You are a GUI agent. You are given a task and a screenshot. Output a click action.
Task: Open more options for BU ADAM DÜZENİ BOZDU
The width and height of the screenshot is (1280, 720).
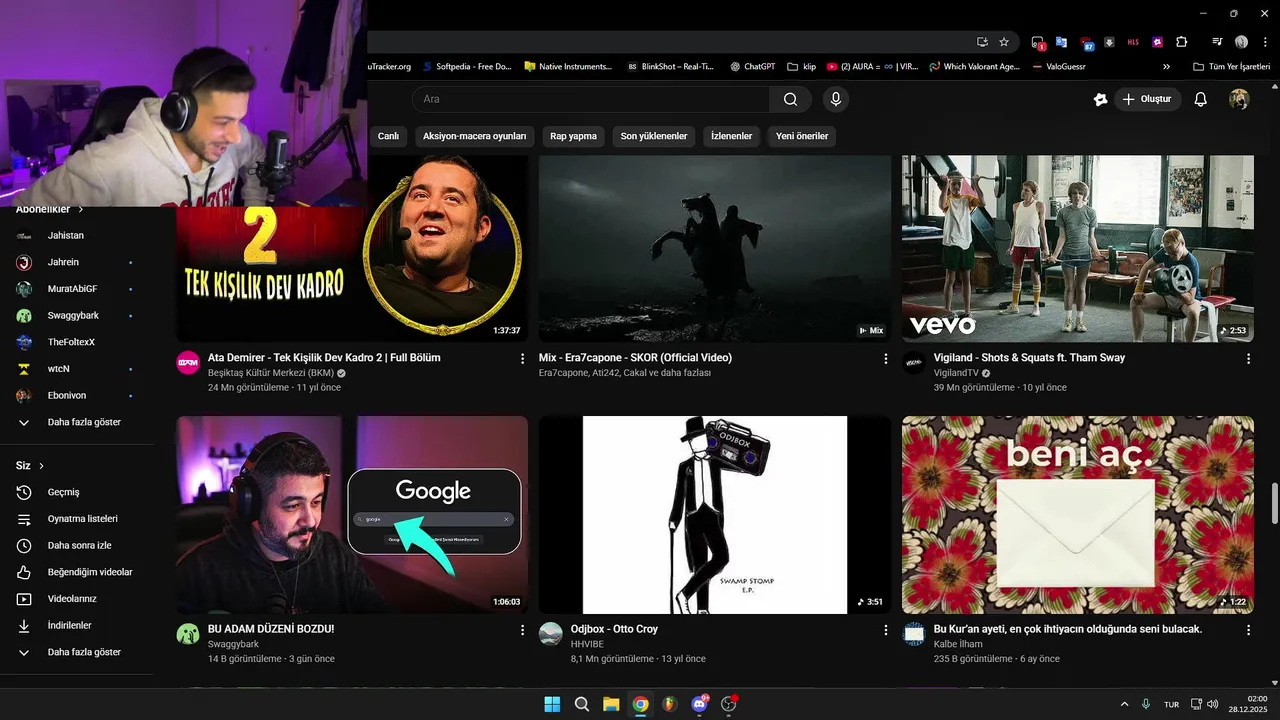pyautogui.click(x=522, y=630)
